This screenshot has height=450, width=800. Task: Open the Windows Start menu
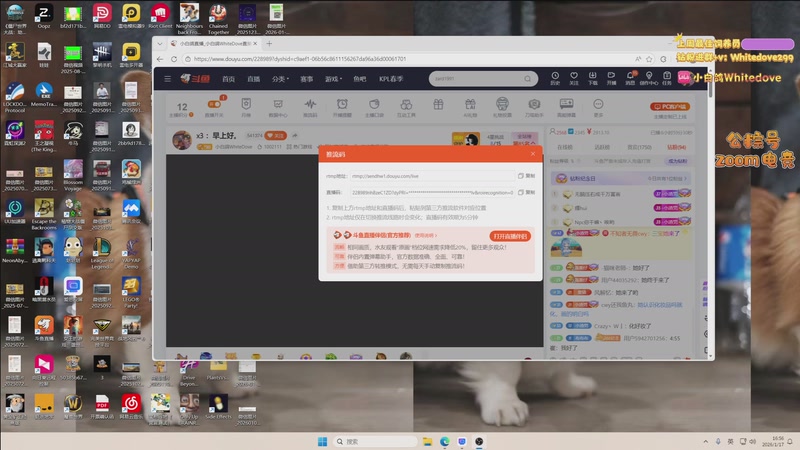click(x=322, y=441)
